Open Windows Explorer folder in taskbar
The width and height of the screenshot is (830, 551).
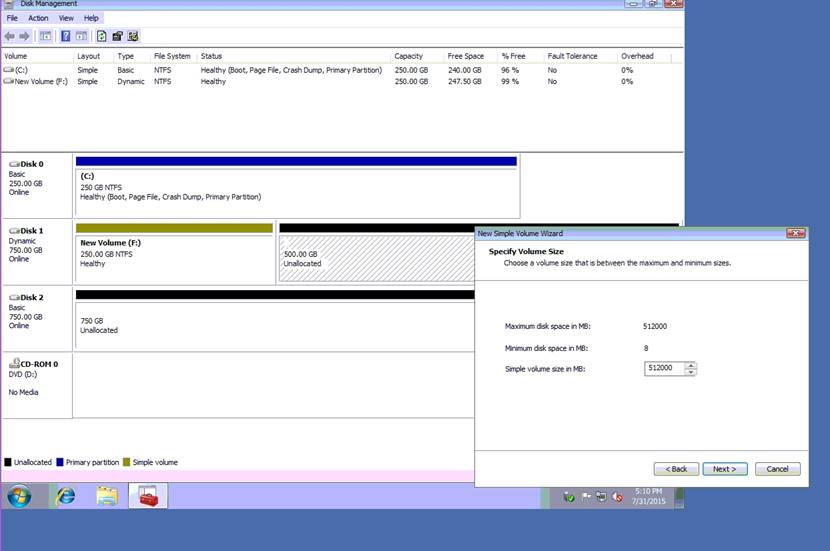point(107,496)
